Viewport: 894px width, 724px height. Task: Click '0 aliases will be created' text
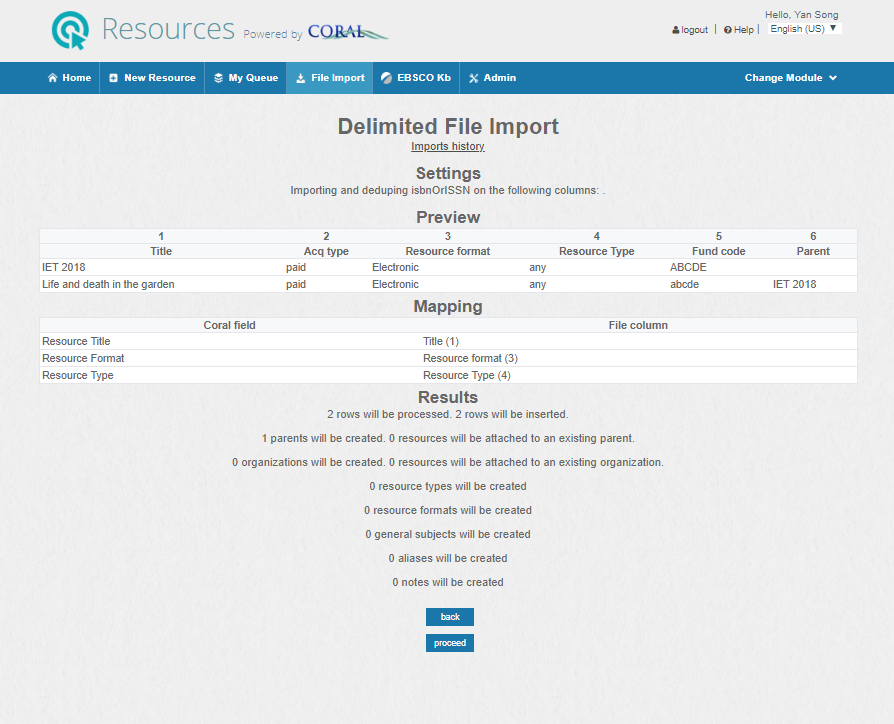point(448,559)
